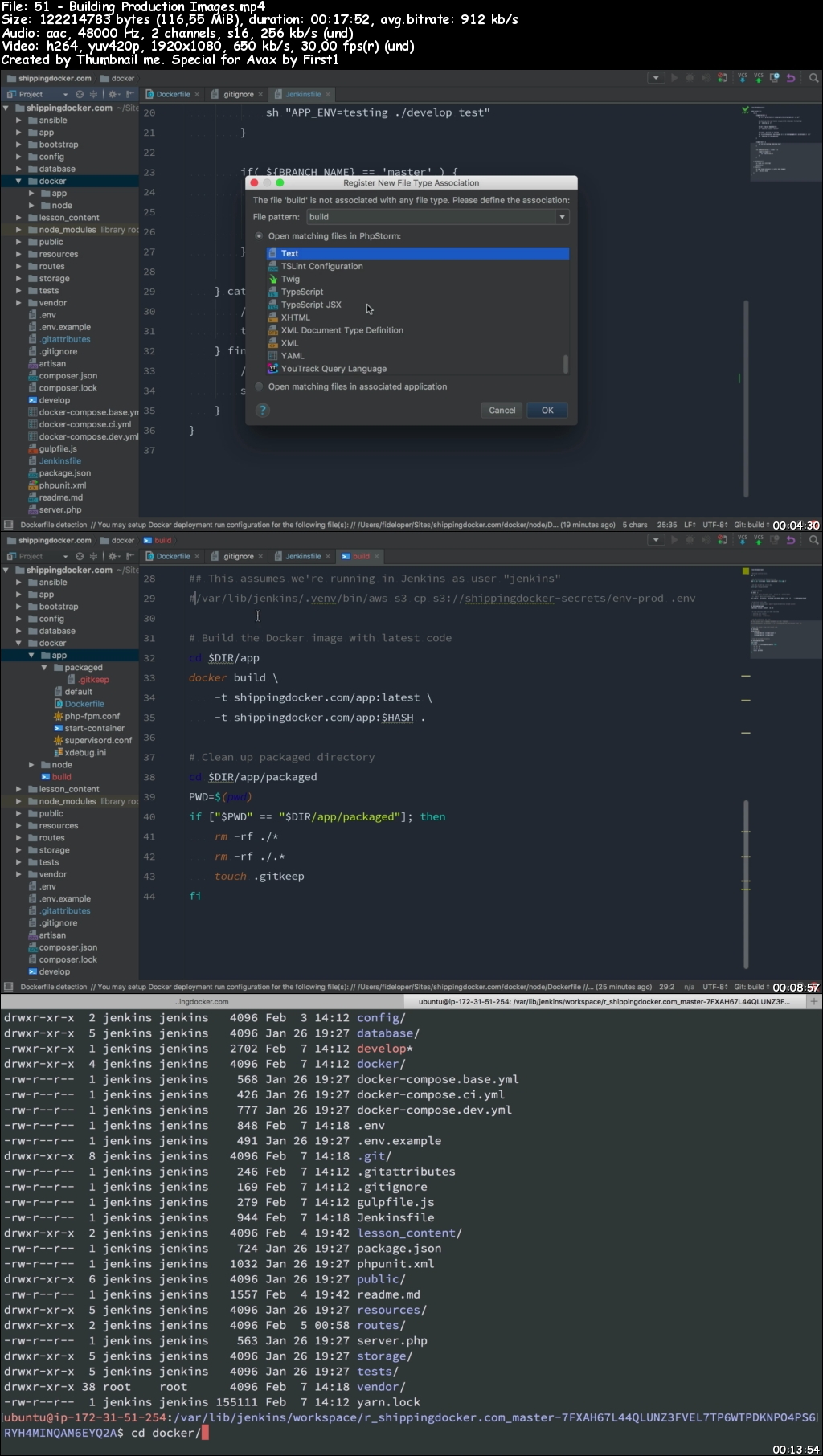Click the show history icon in top frame
The image size is (823, 1456).
click(x=774, y=78)
